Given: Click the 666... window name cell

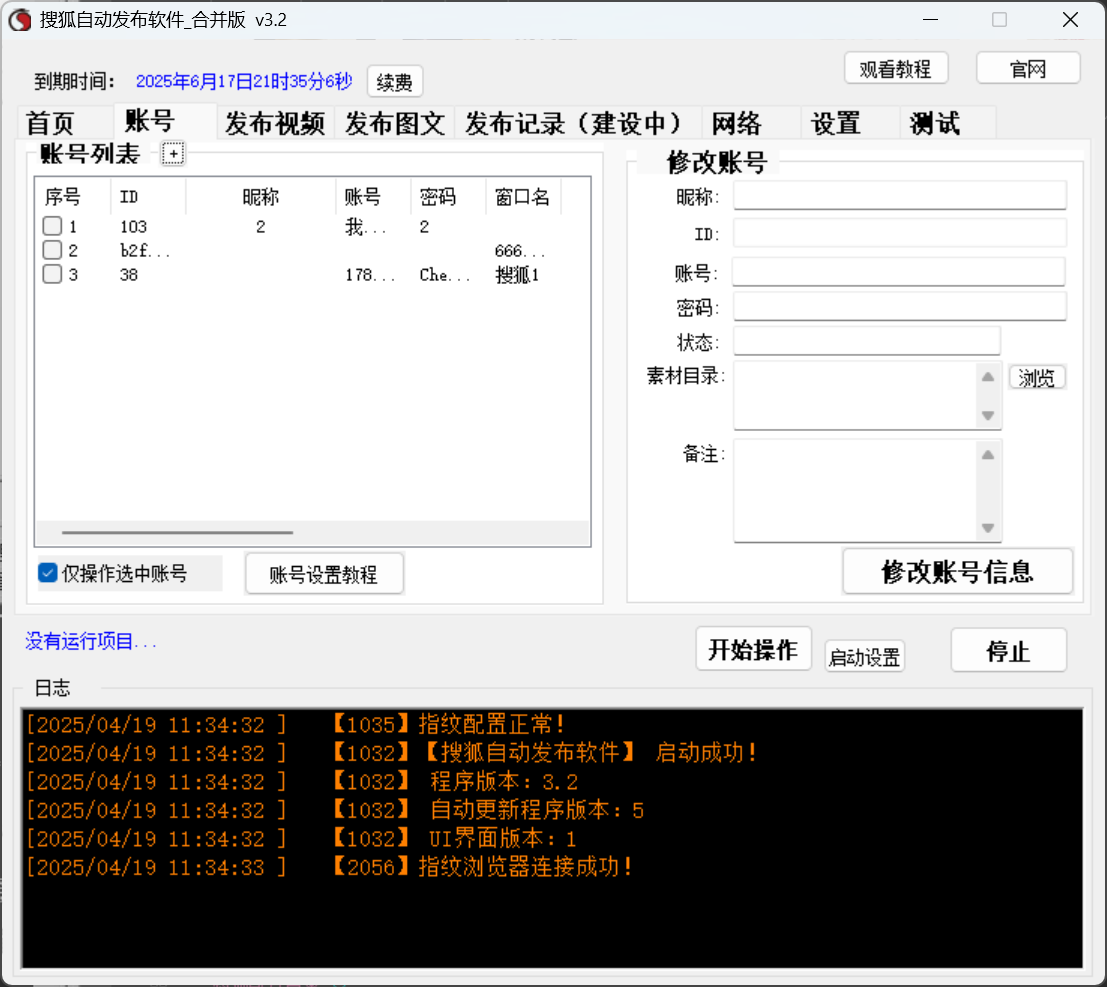Looking at the screenshot, I should [x=520, y=251].
